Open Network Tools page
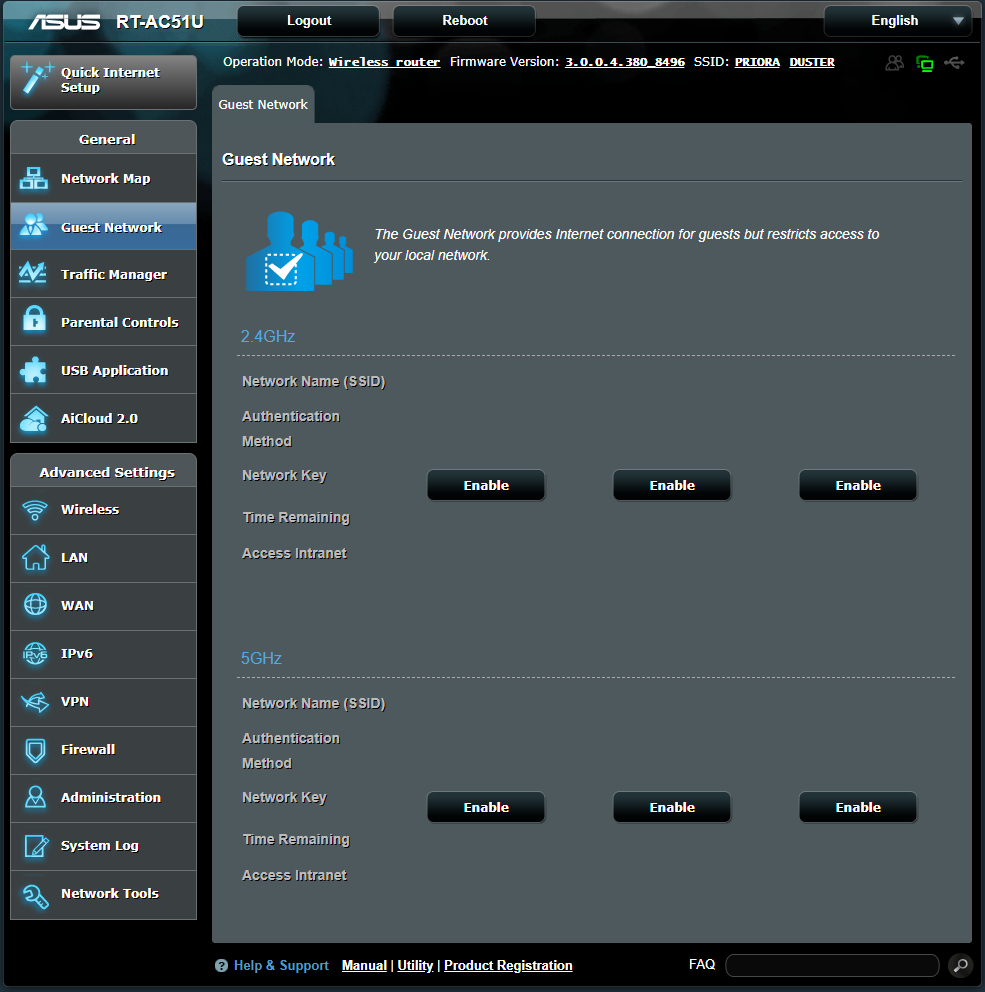The width and height of the screenshot is (985, 992). (x=104, y=894)
